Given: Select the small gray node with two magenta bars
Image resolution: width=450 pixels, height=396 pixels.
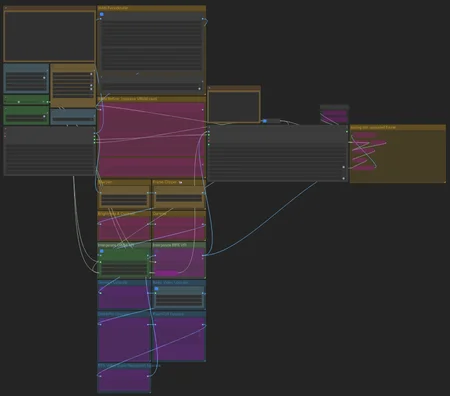Looking at the screenshot, I should 334,115.
